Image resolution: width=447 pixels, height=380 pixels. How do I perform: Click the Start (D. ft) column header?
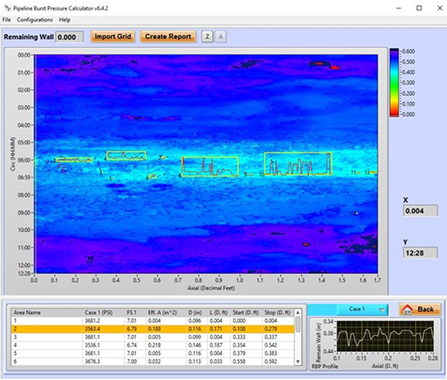[x=246, y=313]
